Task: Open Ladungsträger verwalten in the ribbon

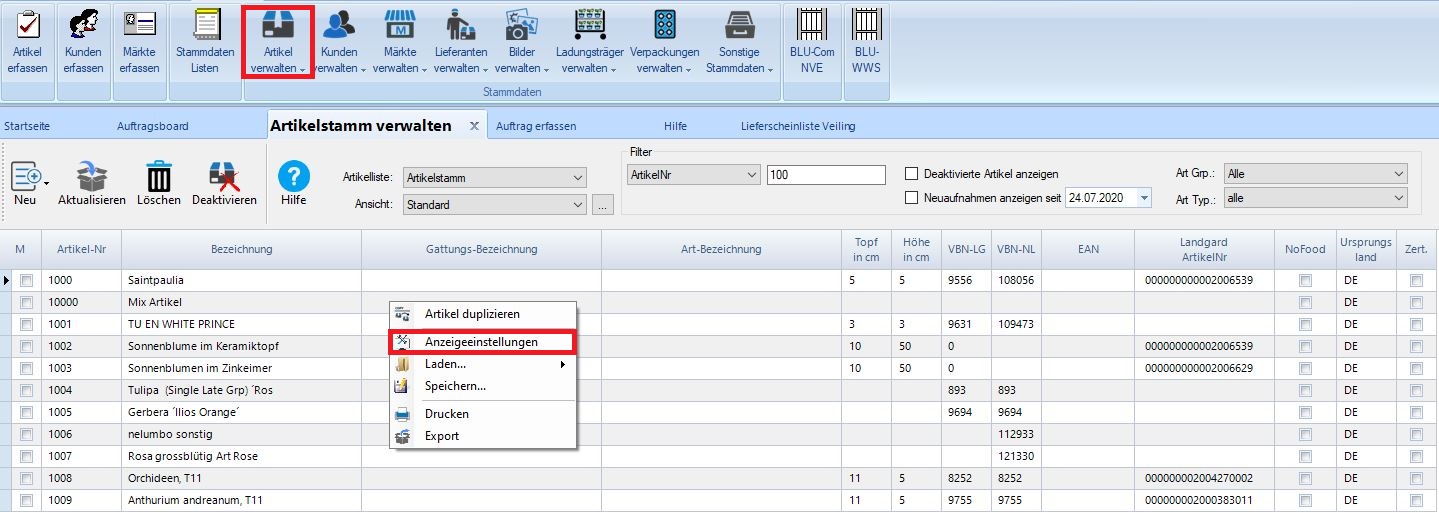Action: pyautogui.click(x=592, y=25)
